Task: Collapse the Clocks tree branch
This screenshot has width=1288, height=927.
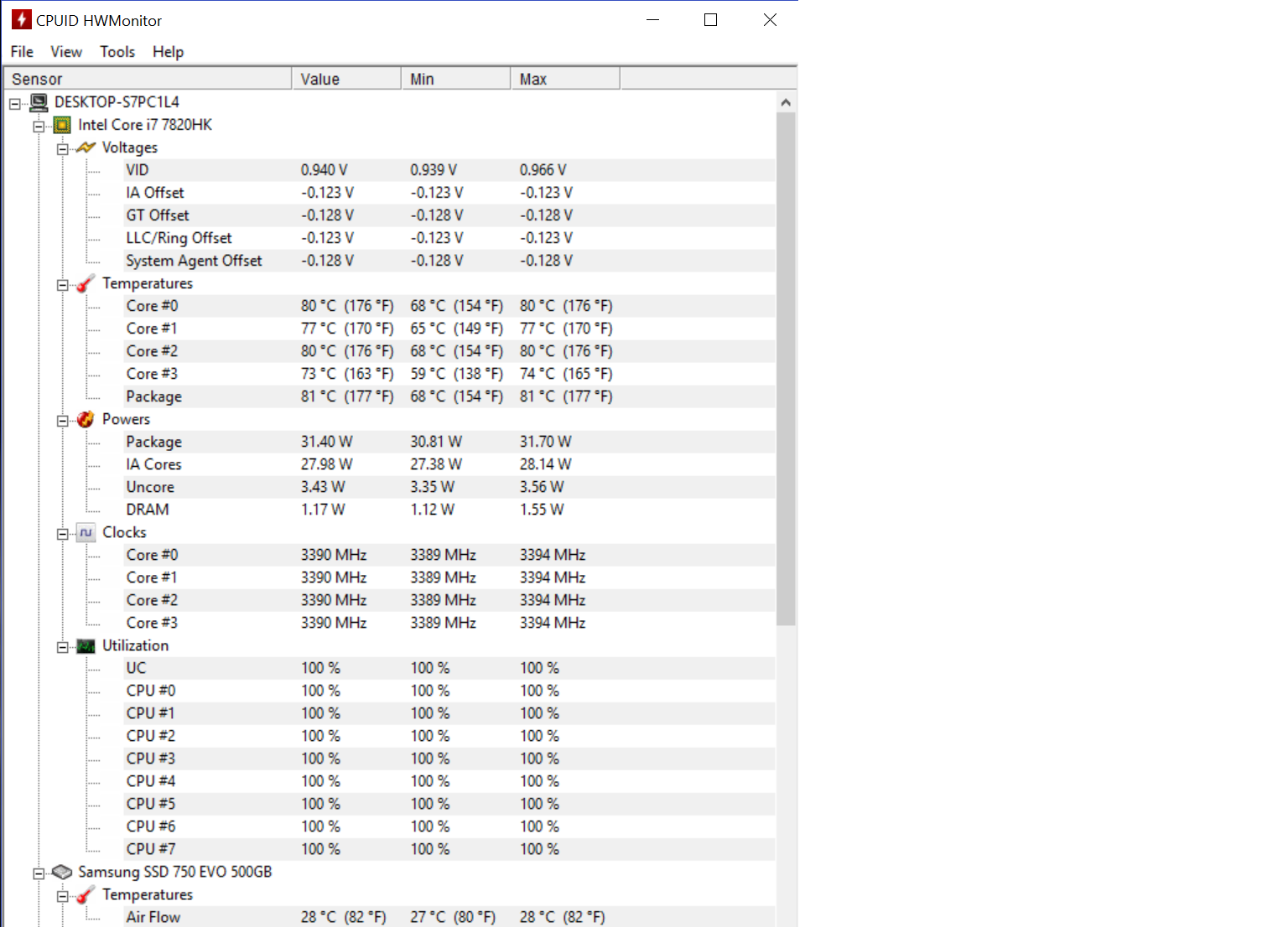Action: [63, 534]
